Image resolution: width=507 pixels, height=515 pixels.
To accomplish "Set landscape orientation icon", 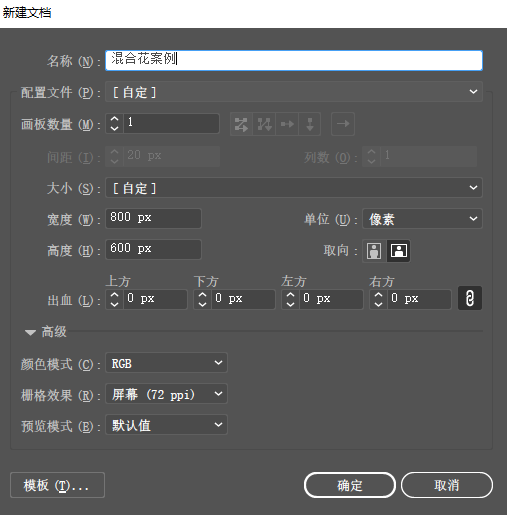I will (x=399, y=251).
